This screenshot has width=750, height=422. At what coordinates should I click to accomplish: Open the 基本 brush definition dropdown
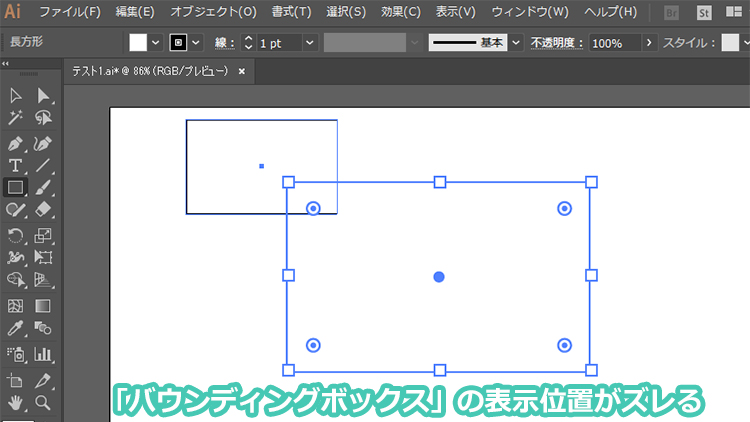point(516,44)
